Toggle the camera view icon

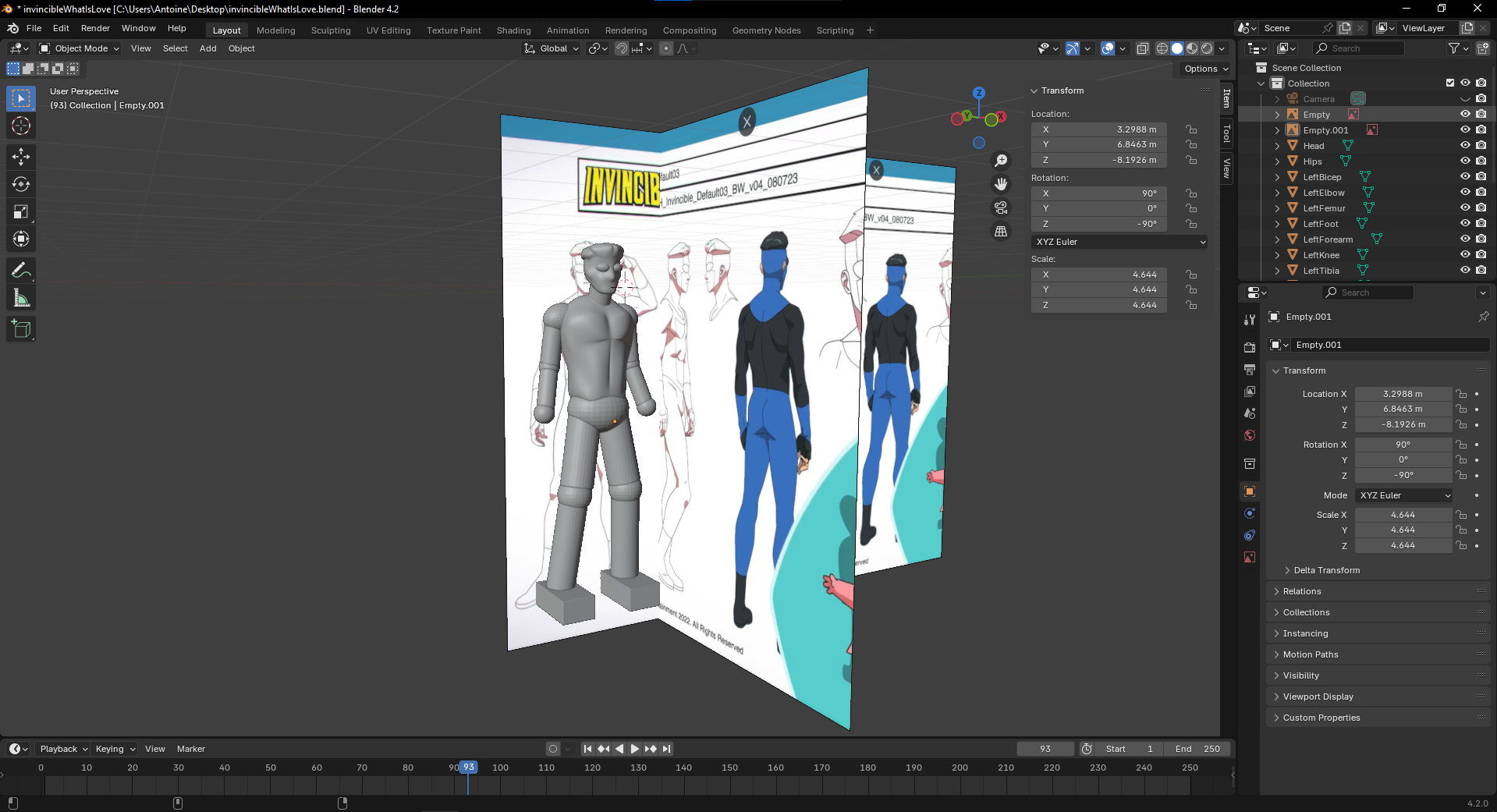1001,207
